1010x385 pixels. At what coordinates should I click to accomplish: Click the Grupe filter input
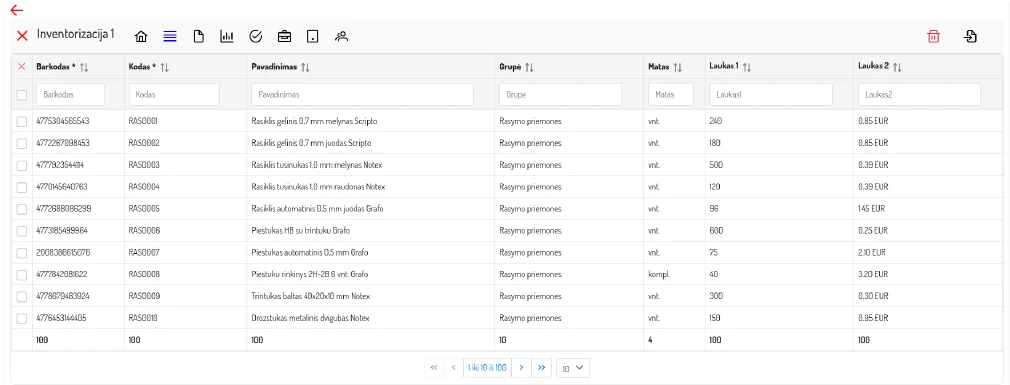(x=560, y=95)
